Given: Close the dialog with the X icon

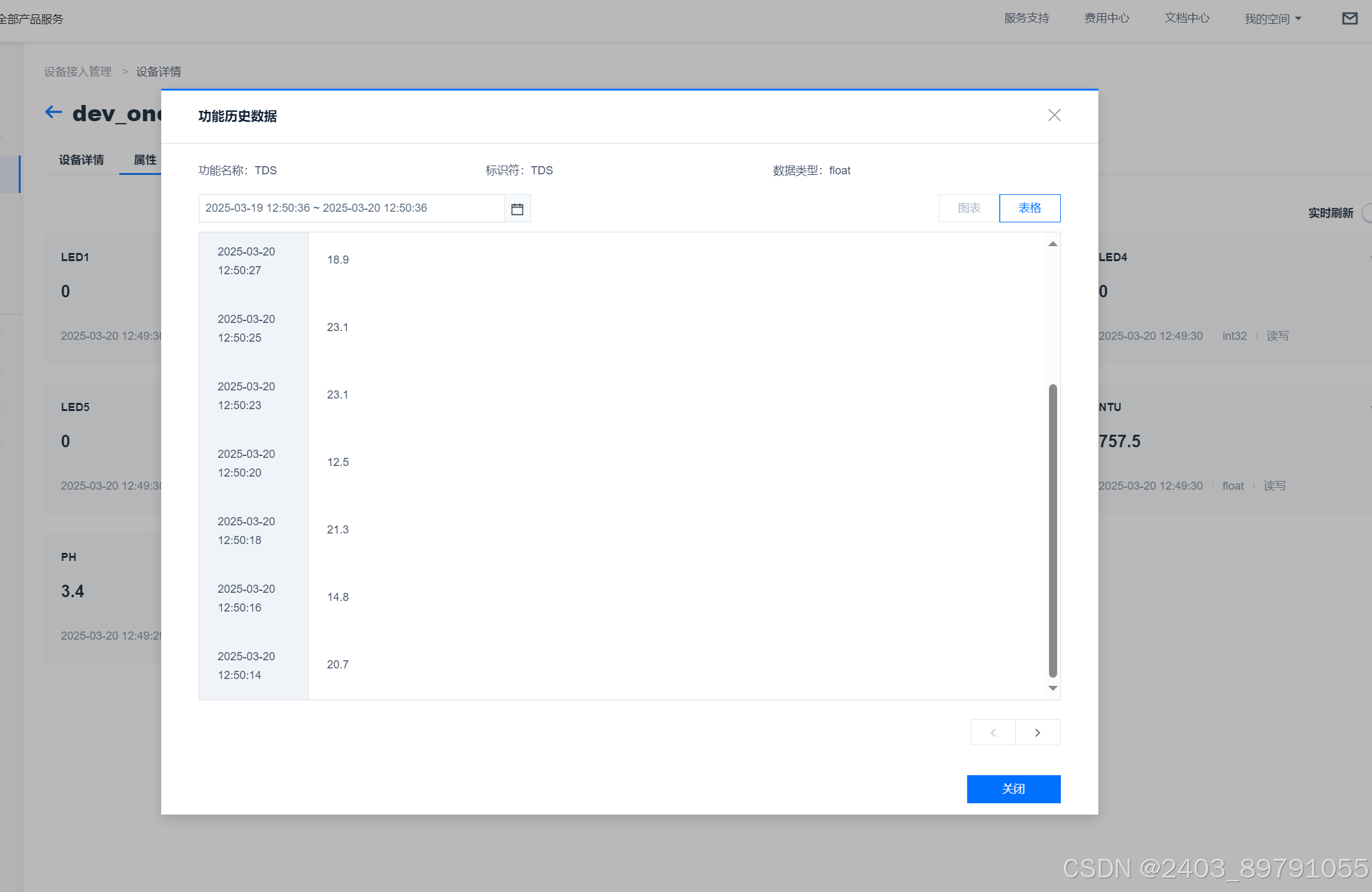Looking at the screenshot, I should 1054,115.
